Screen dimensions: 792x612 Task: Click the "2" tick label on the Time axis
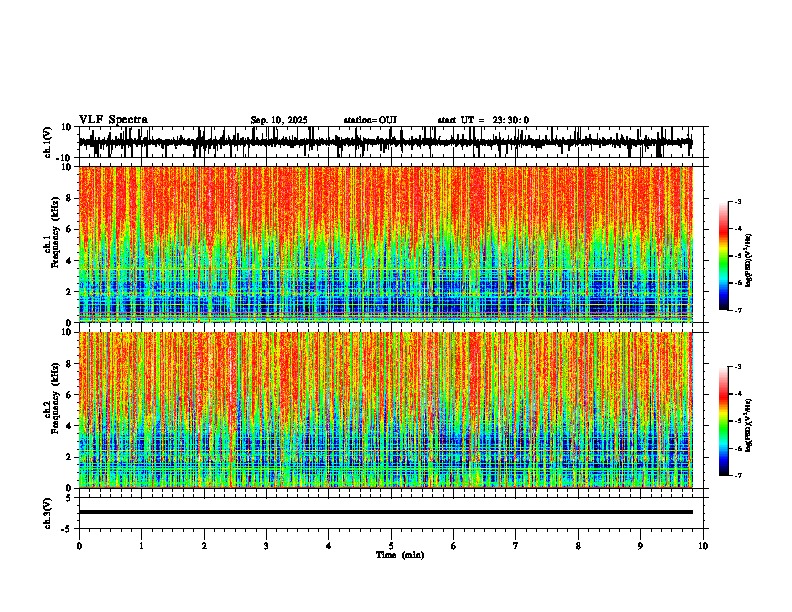click(204, 546)
